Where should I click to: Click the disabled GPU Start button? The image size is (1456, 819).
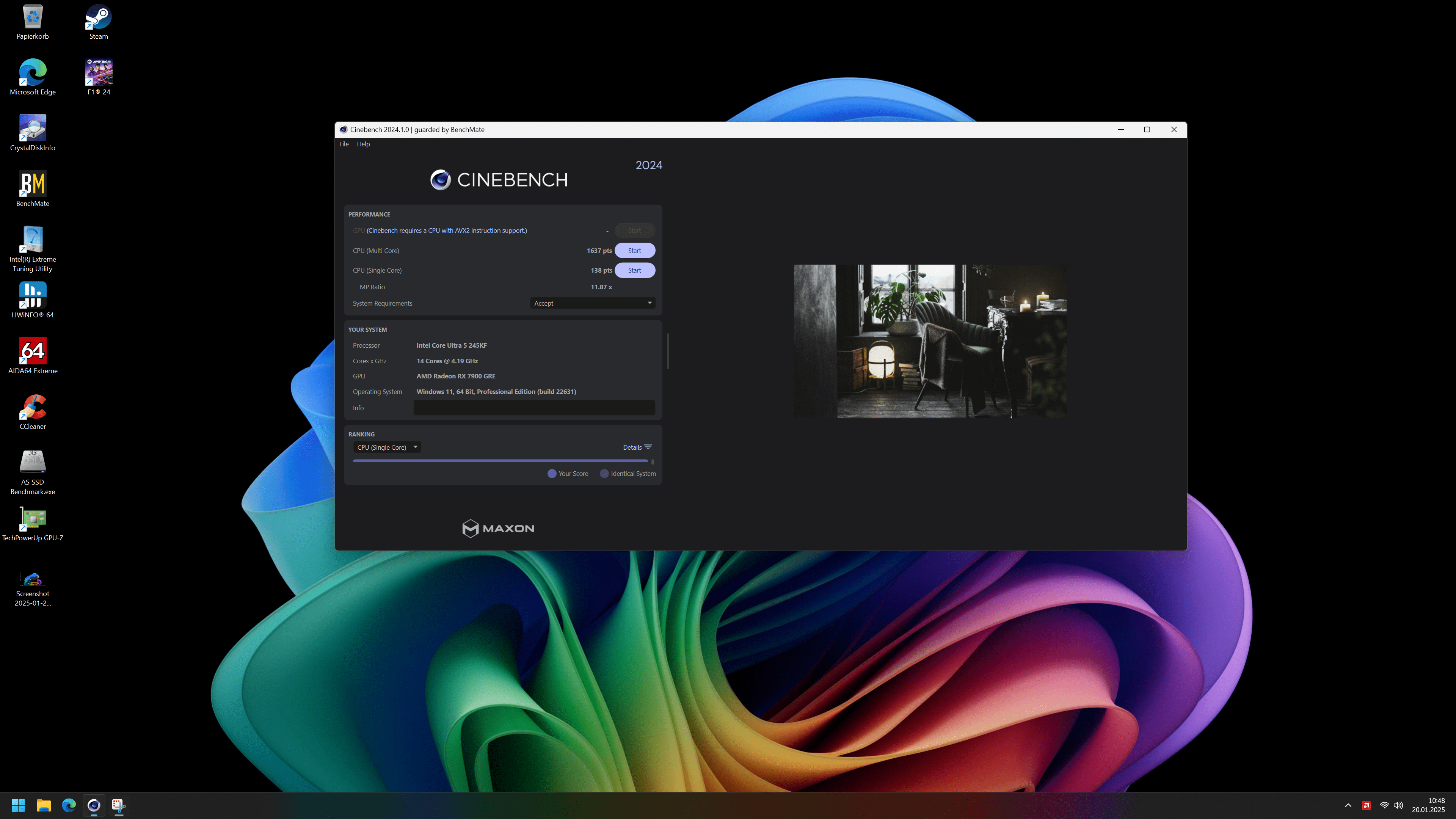click(x=634, y=231)
